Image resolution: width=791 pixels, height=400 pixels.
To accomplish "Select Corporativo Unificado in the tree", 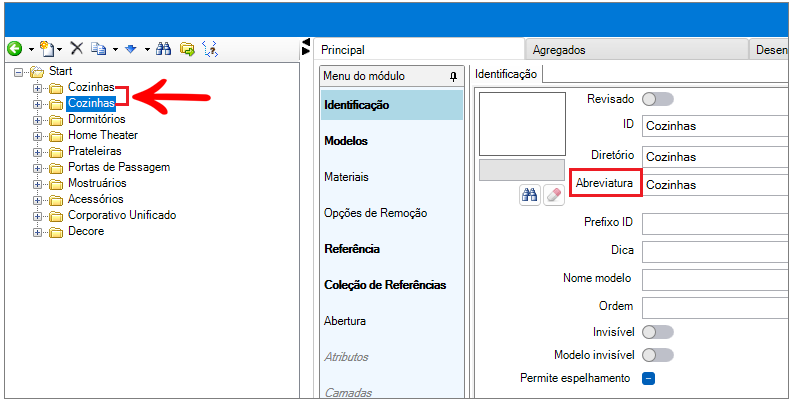I will click(122, 215).
